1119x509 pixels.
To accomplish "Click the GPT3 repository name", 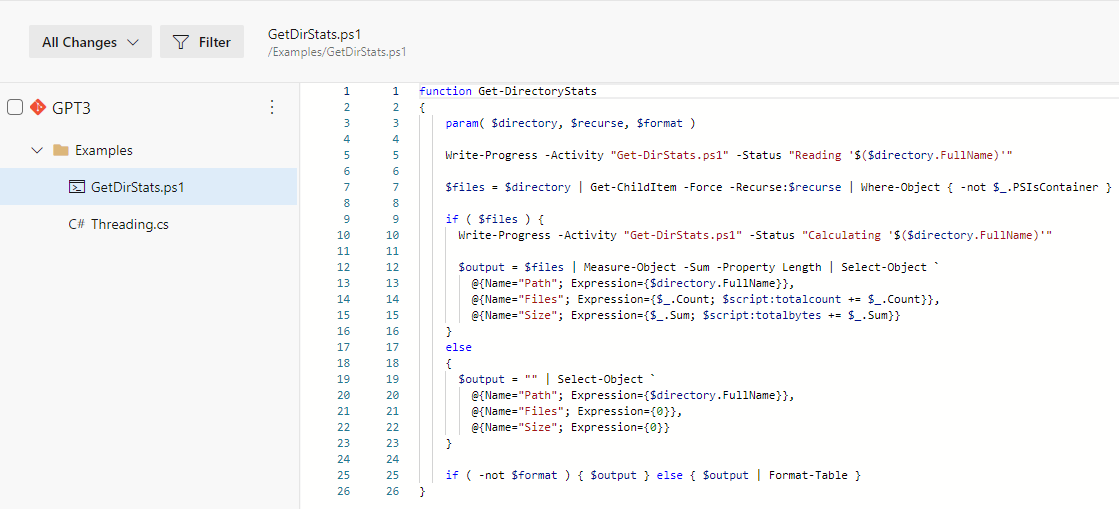I will point(71,108).
